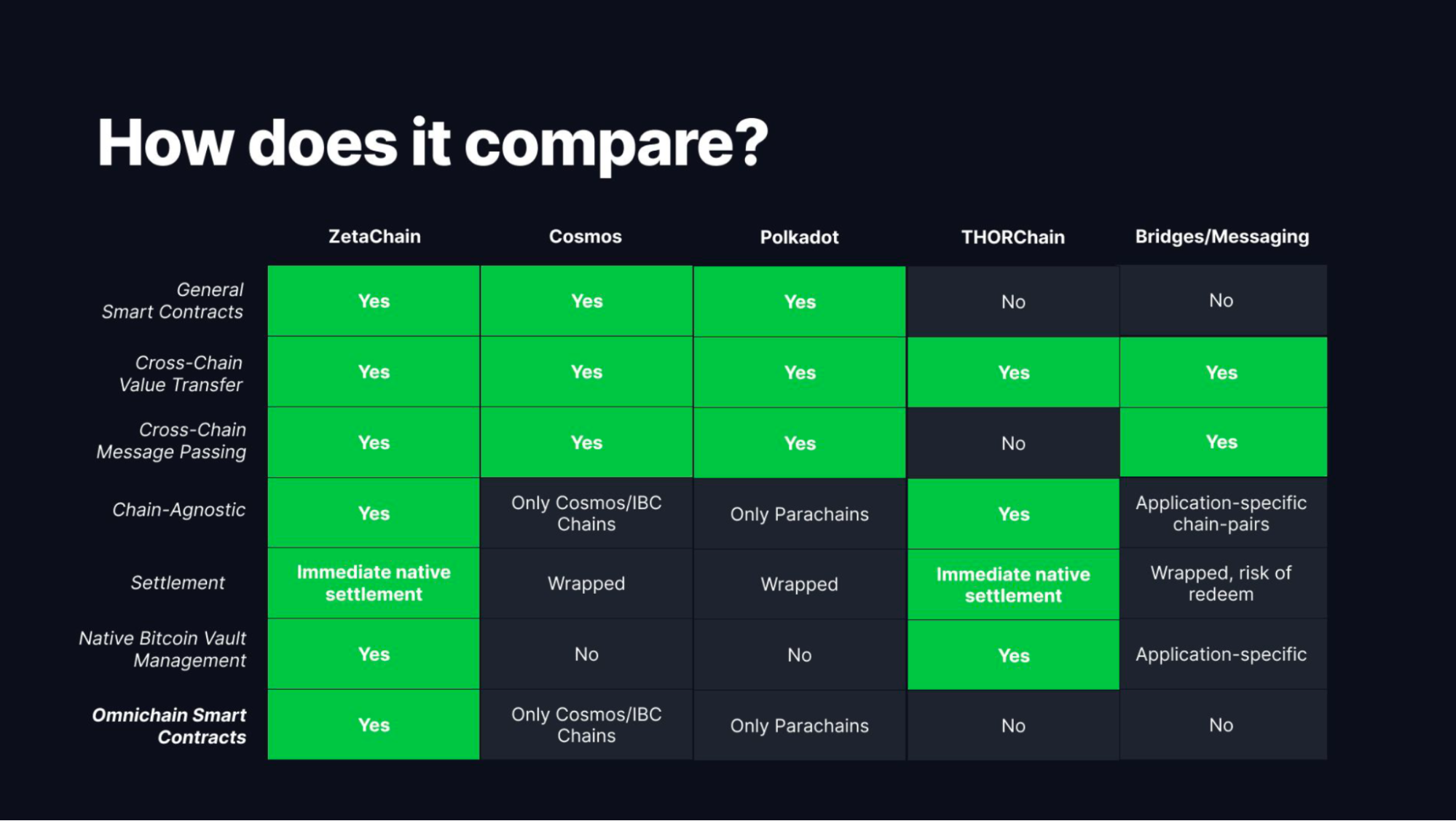Screen dimensions: 1456x821
Task: Select the THORChain column header
Action: pos(1013,237)
